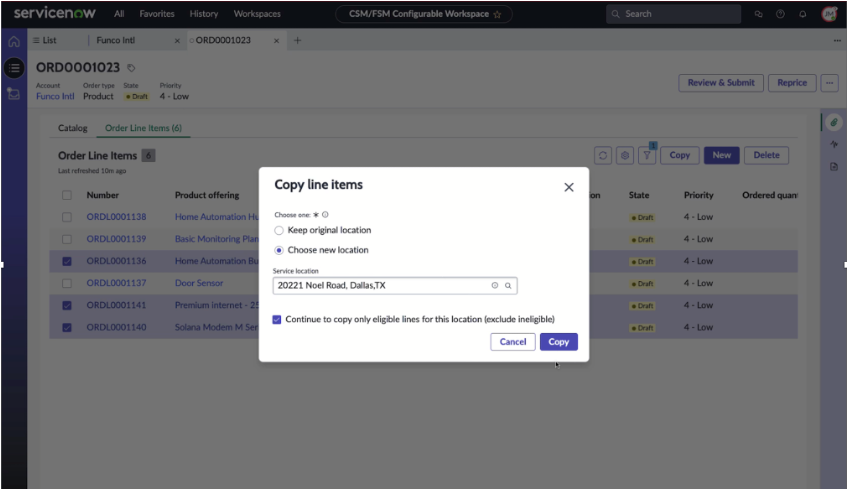Image resolution: width=848 pixels, height=490 pixels.
Task: Click the tag icon next to ORD0001023
Action: [131, 68]
